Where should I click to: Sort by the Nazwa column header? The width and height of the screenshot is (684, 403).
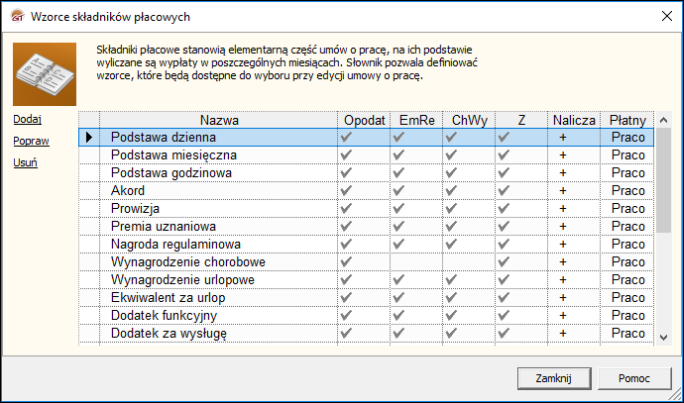click(218, 119)
